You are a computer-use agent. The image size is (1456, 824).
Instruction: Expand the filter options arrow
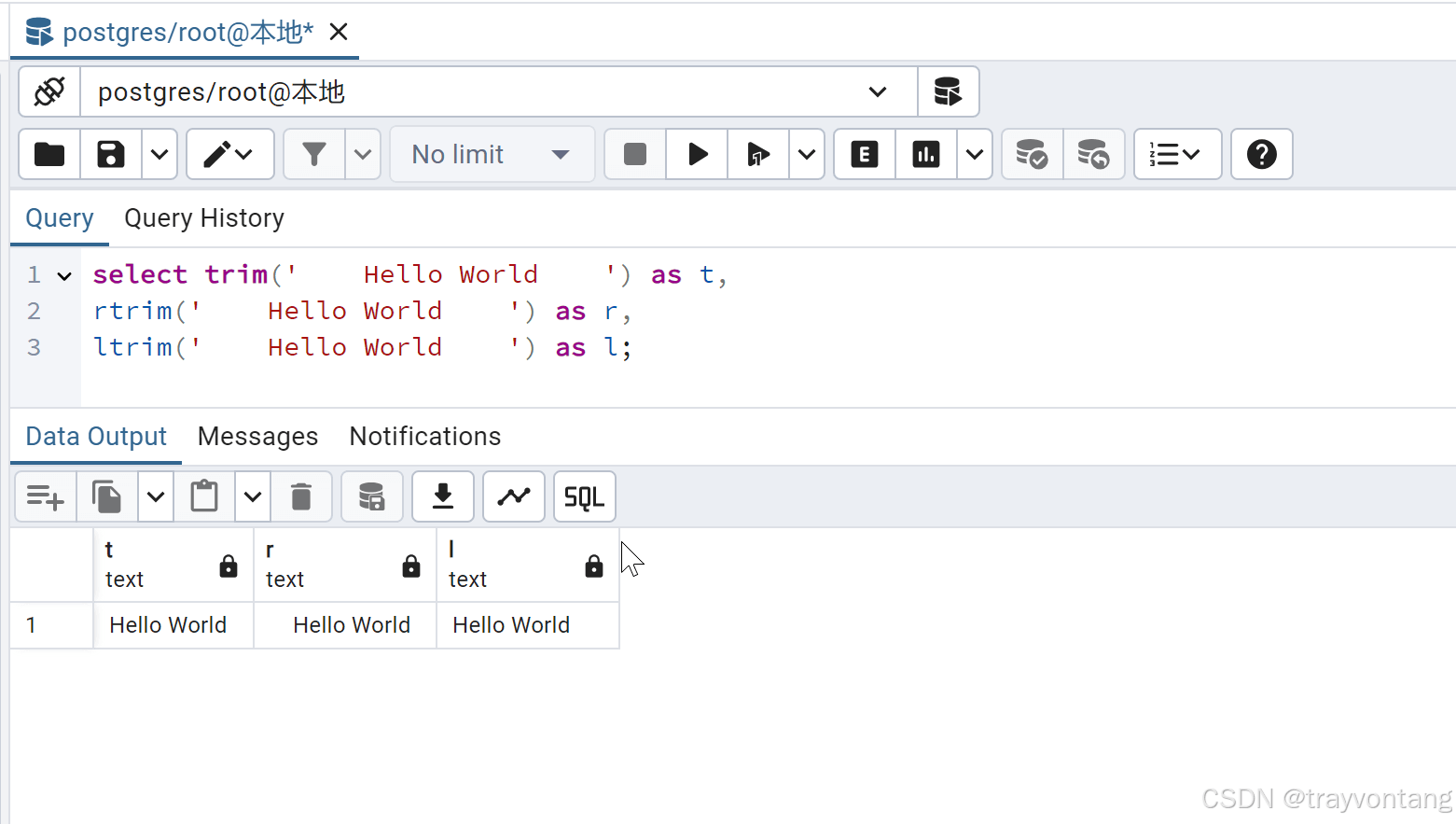(363, 154)
